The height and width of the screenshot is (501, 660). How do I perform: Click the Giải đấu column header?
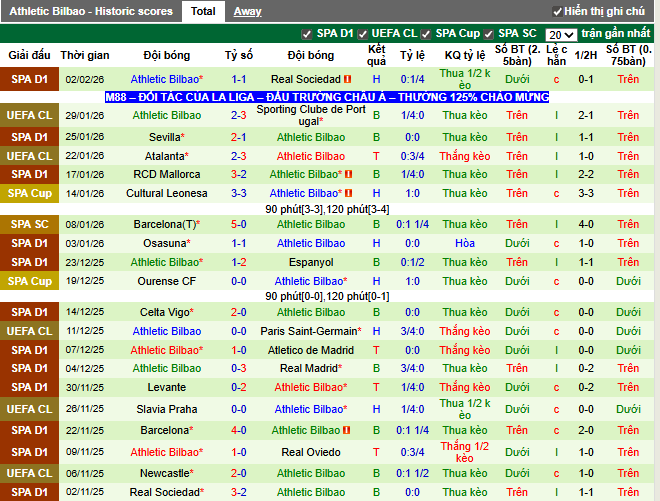[x=29, y=55]
